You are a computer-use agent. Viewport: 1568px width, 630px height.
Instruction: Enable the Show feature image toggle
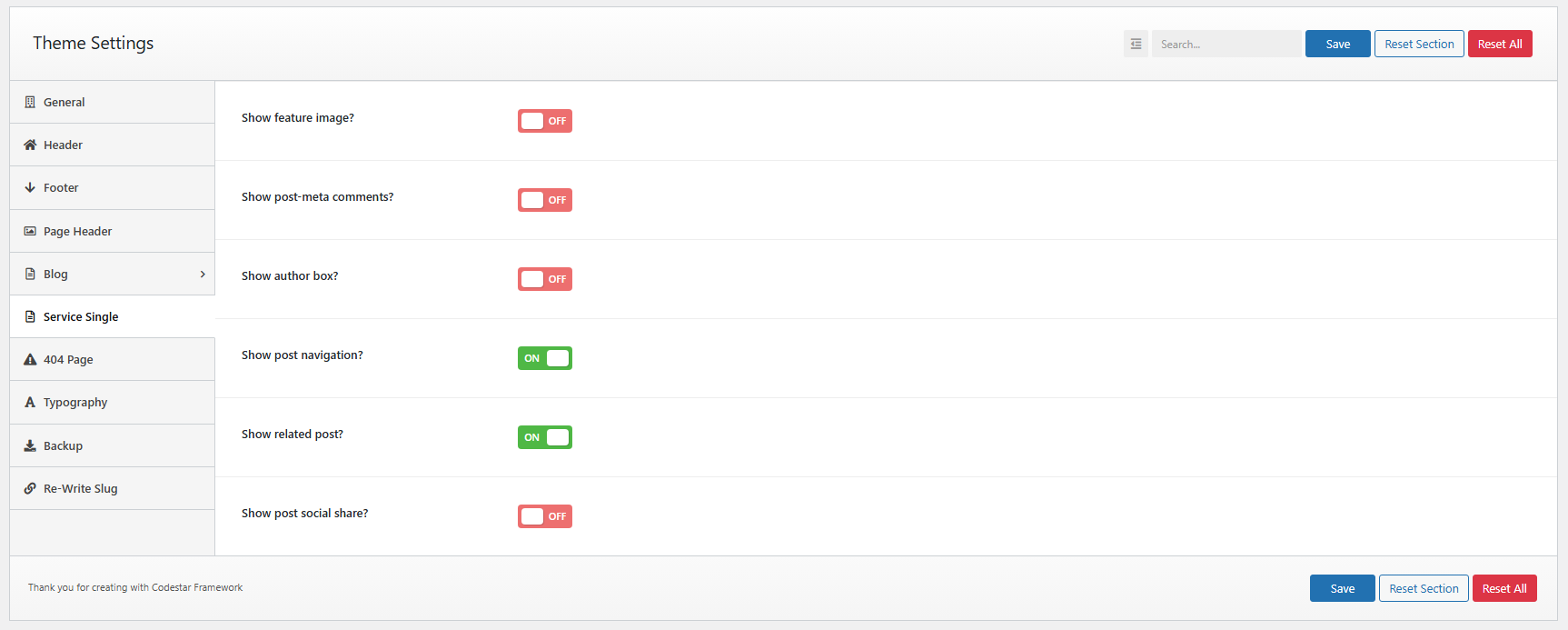point(544,121)
